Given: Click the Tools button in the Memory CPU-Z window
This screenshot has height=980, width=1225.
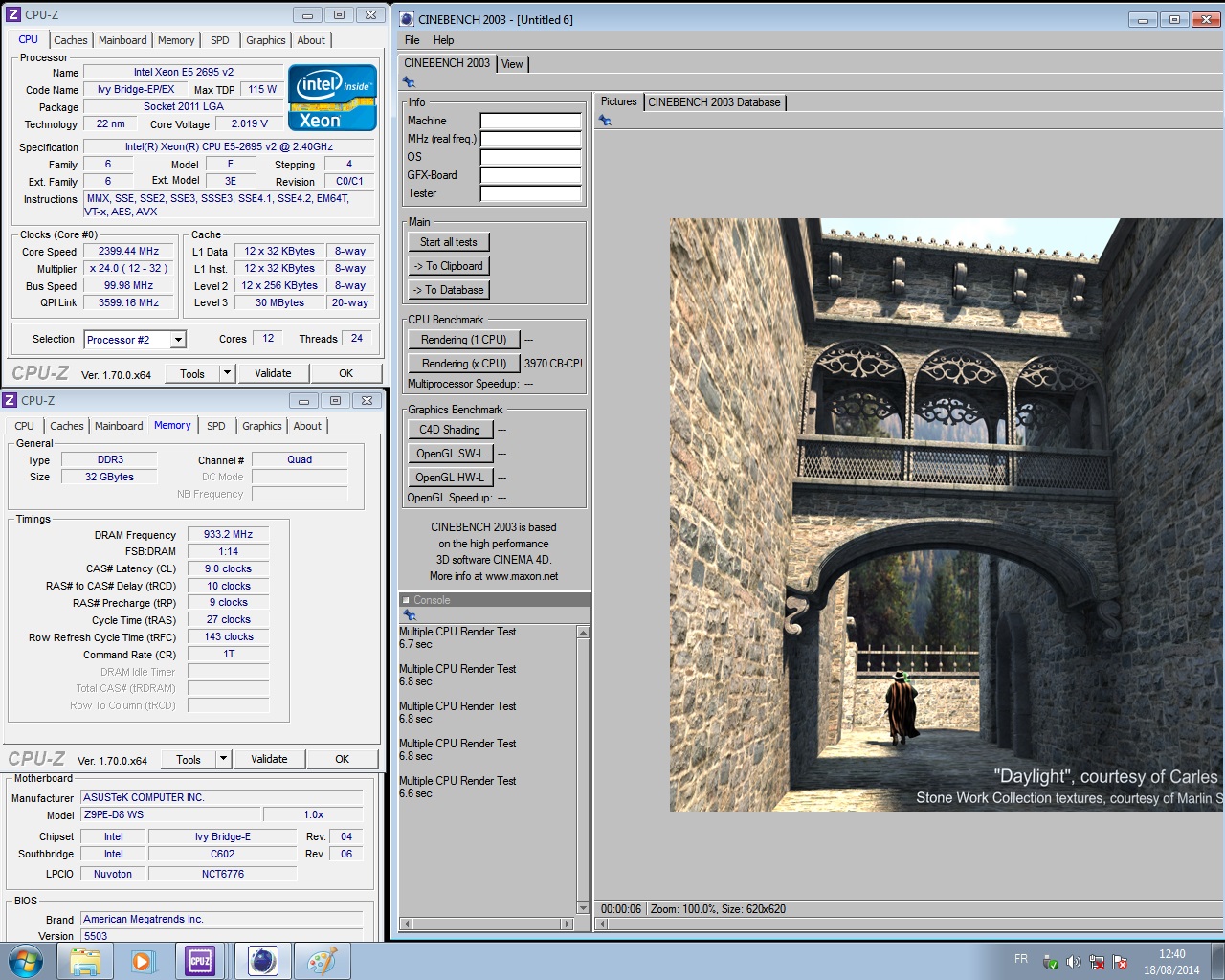Looking at the screenshot, I should 189,759.
